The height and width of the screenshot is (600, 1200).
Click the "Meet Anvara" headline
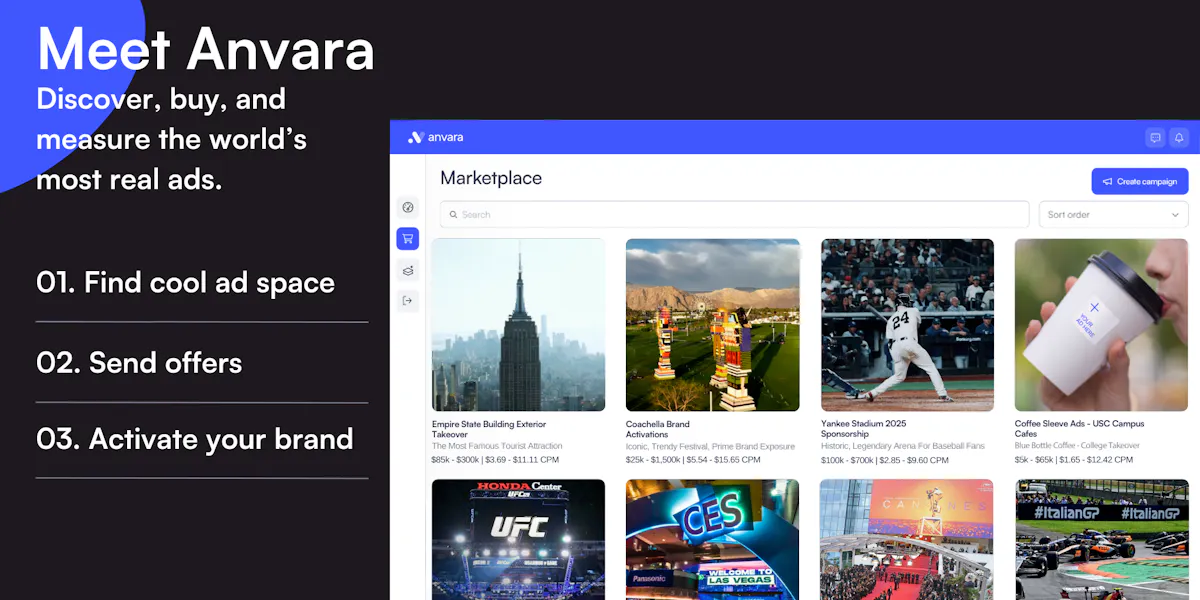pos(205,48)
